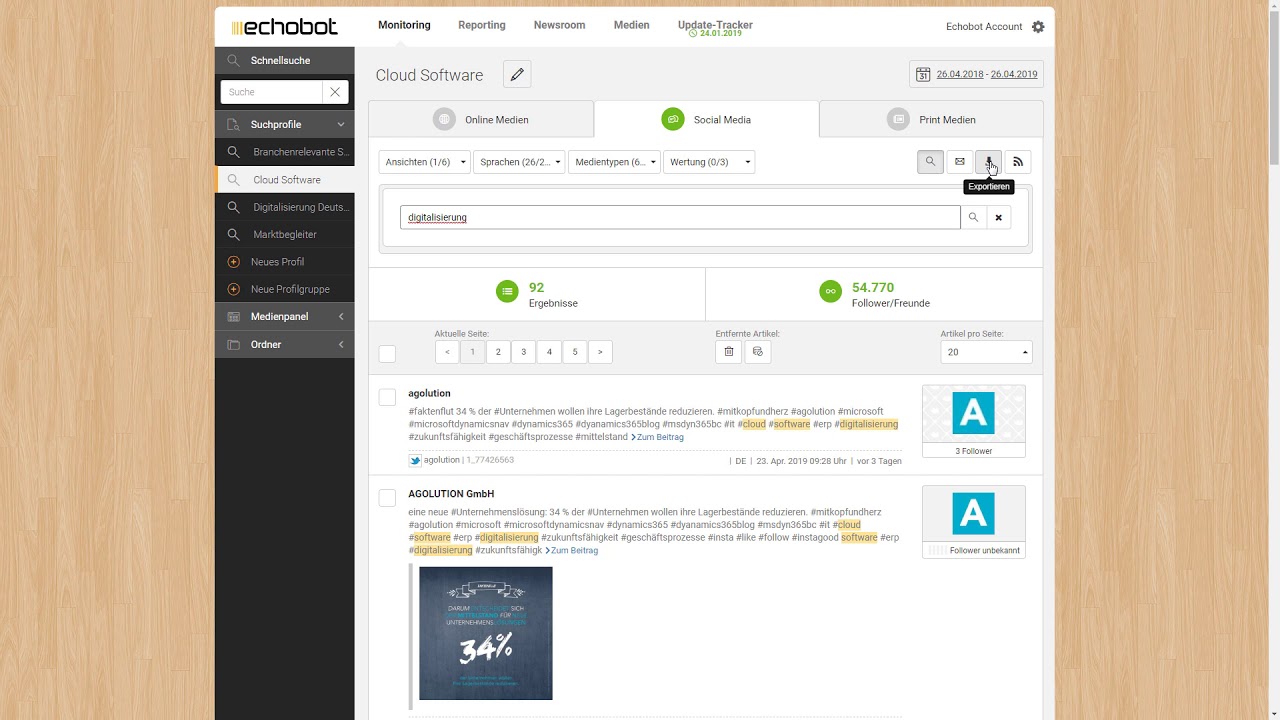
Task: Open Echobot Account settings gear
Action: click(1038, 27)
